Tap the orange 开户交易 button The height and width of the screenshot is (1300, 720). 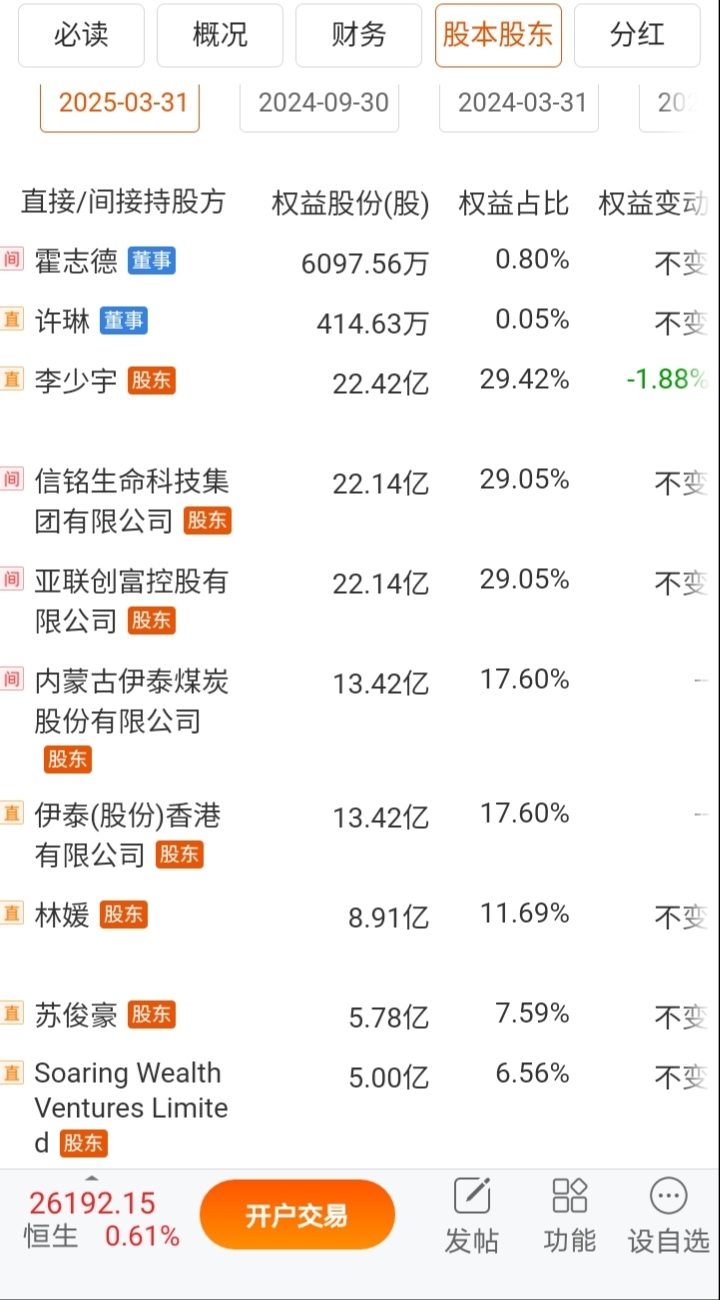pyautogui.click(x=297, y=1215)
